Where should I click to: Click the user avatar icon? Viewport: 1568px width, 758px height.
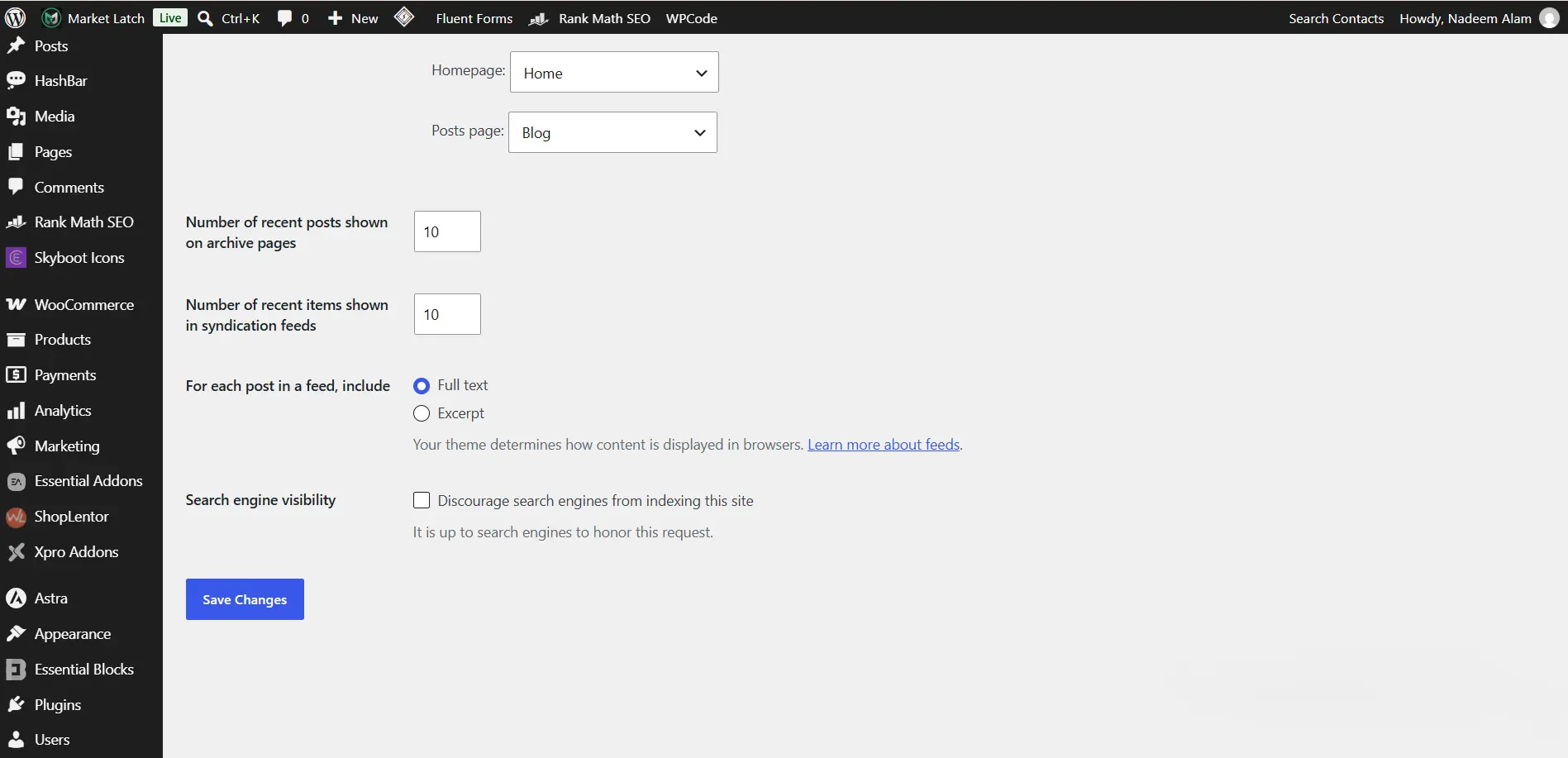pyautogui.click(x=1549, y=18)
